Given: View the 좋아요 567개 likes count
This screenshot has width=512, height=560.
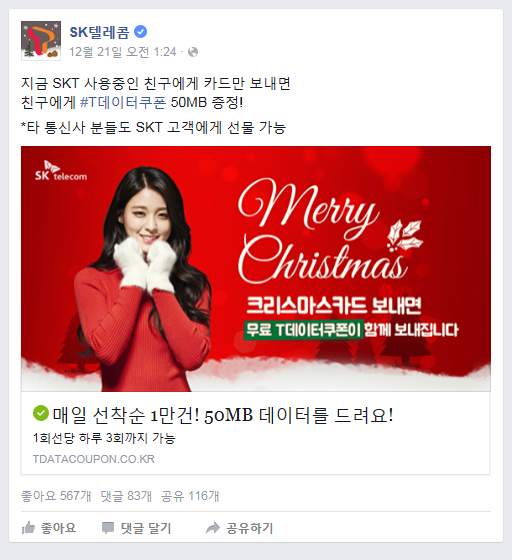Looking at the screenshot, I should pos(56,496).
